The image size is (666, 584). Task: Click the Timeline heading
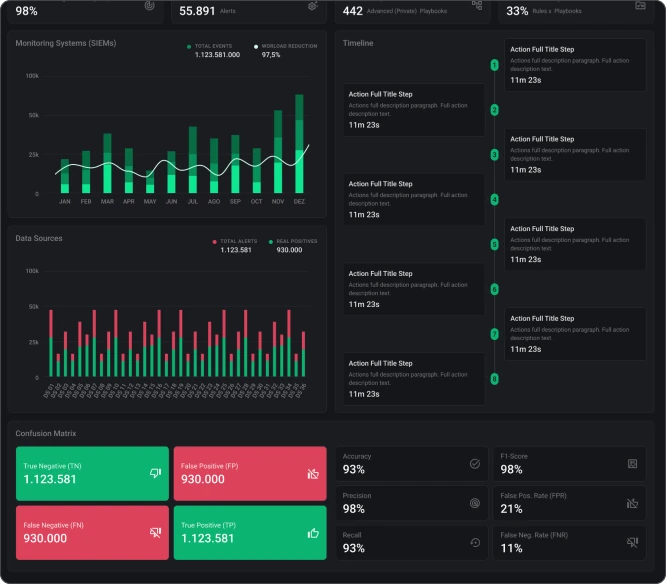click(x=358, y=43)
